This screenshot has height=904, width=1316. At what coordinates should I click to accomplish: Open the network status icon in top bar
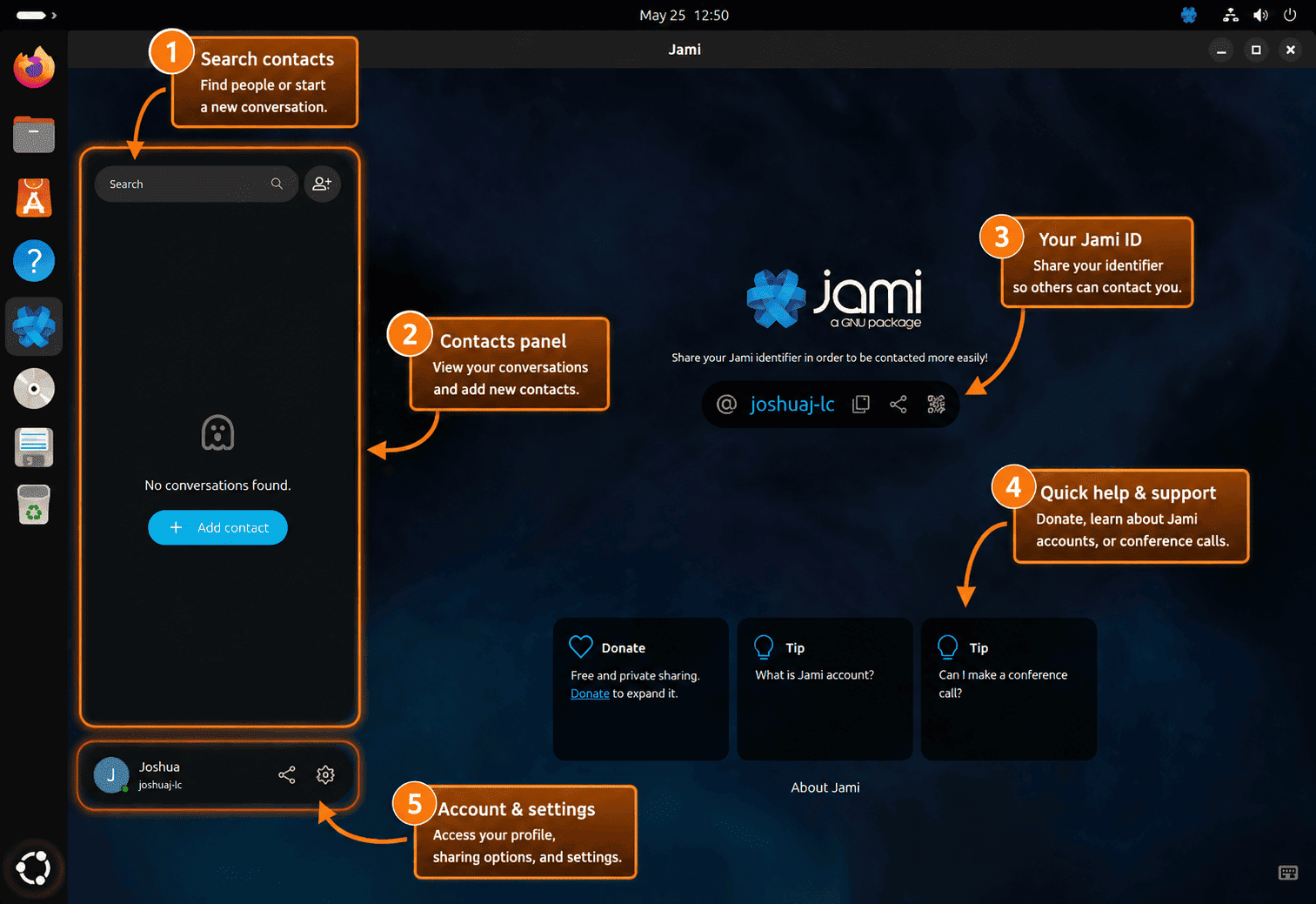1231,15
